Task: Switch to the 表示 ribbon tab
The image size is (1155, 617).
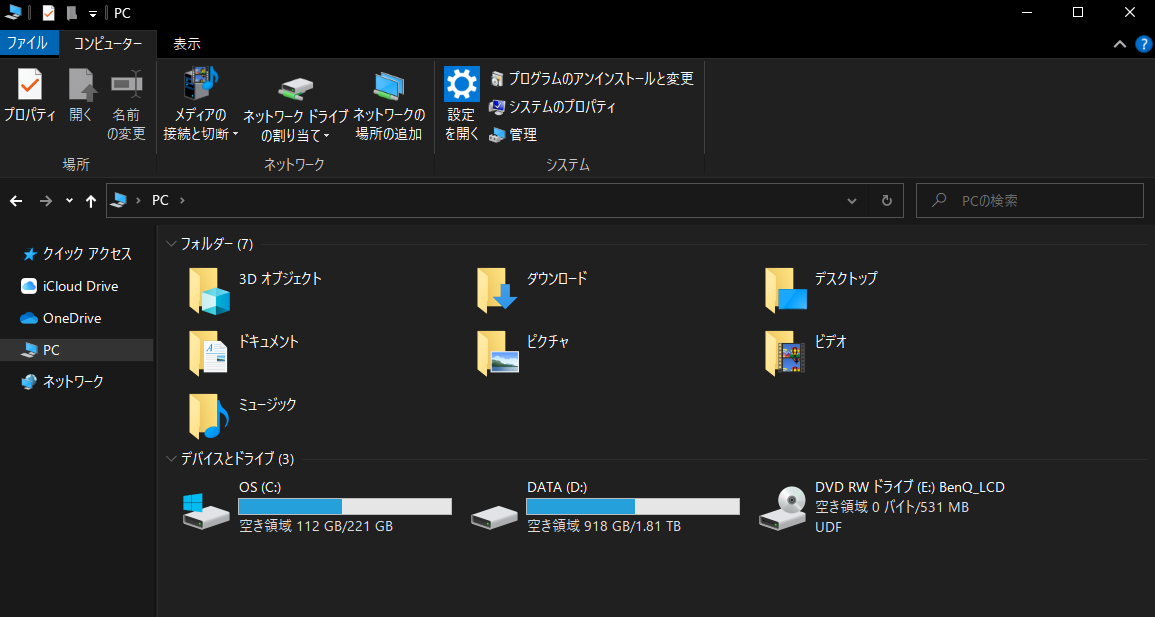Action: pos(187,44)
